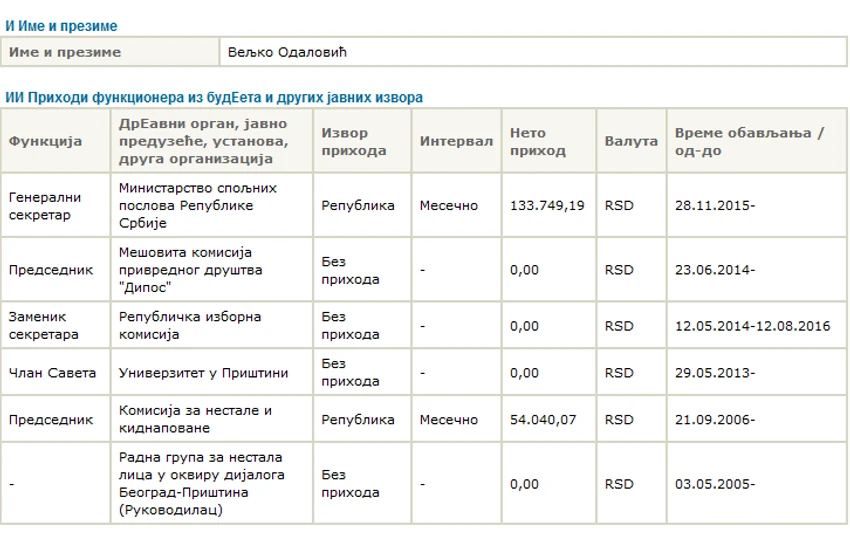The image size is (850, 535).
Task: Select the Валута column header
Action: click(x=632, y=141)
